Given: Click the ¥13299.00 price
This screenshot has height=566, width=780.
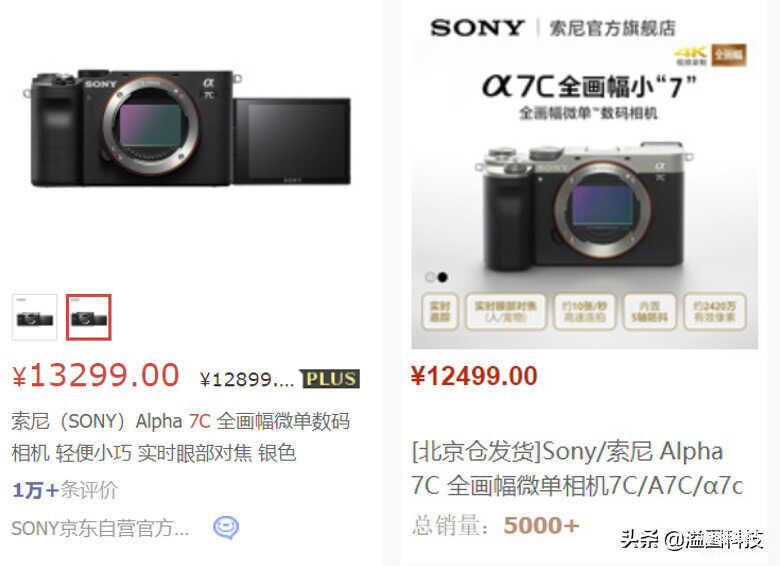Looking at the screenshot, I should 96,376.
